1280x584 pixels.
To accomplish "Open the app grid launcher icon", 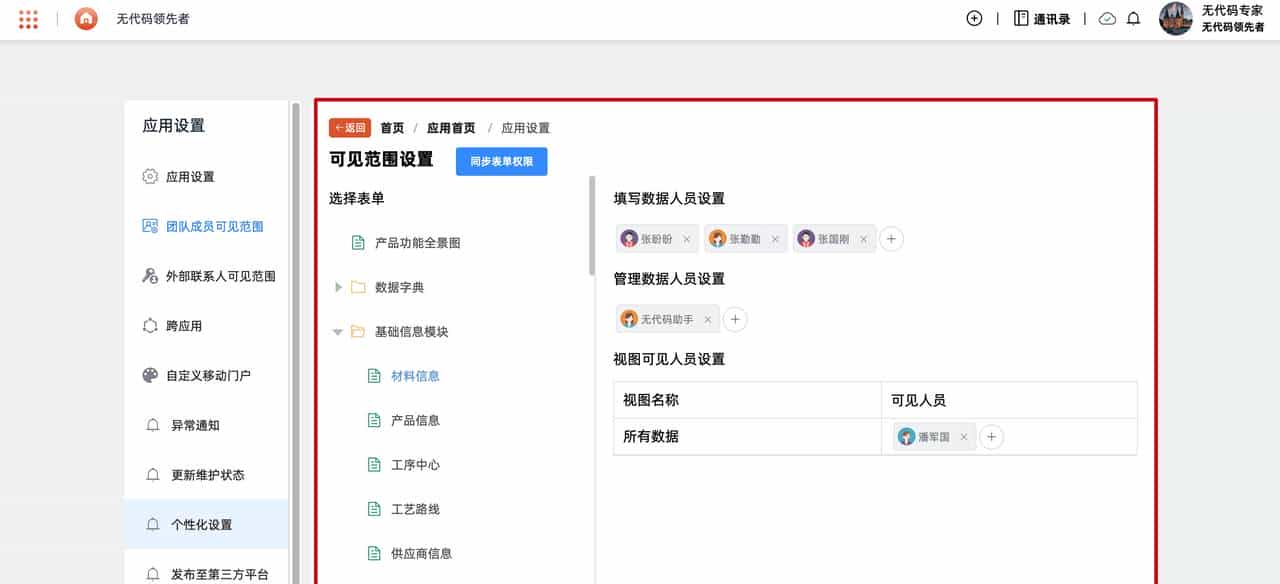I will (x=28, y=19).
